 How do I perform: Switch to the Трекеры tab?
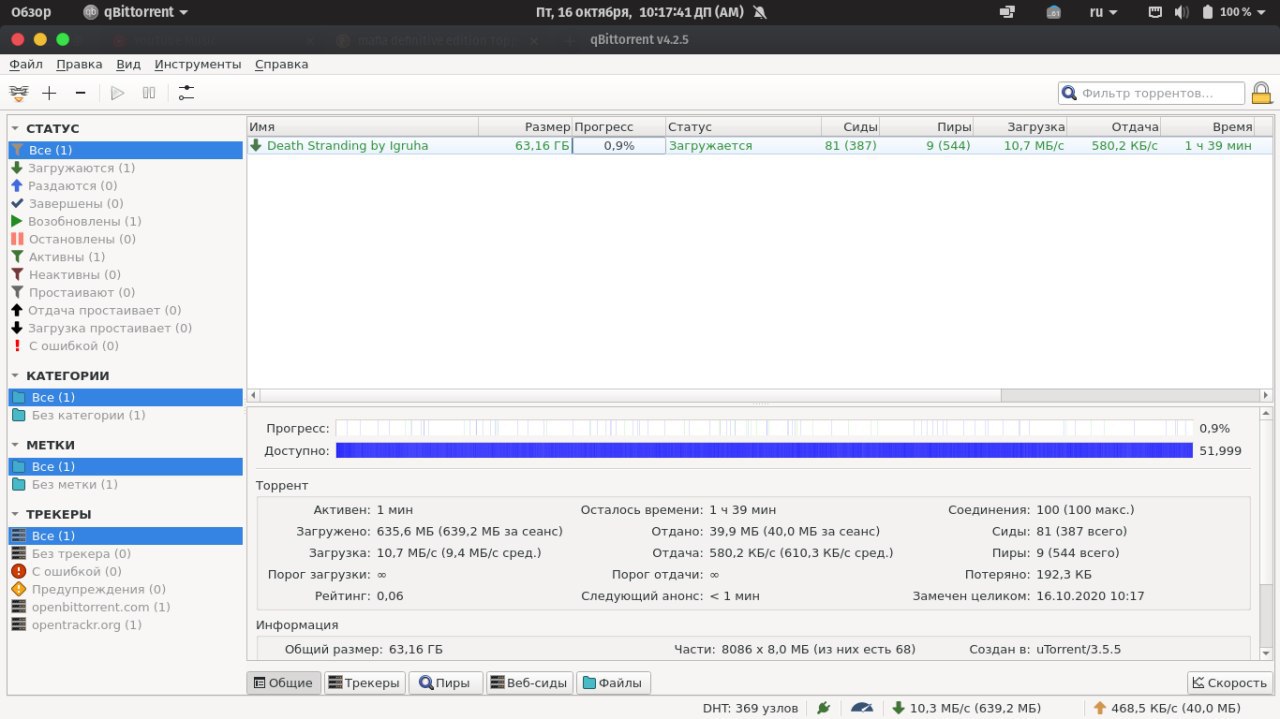click(x=364, y=683)
